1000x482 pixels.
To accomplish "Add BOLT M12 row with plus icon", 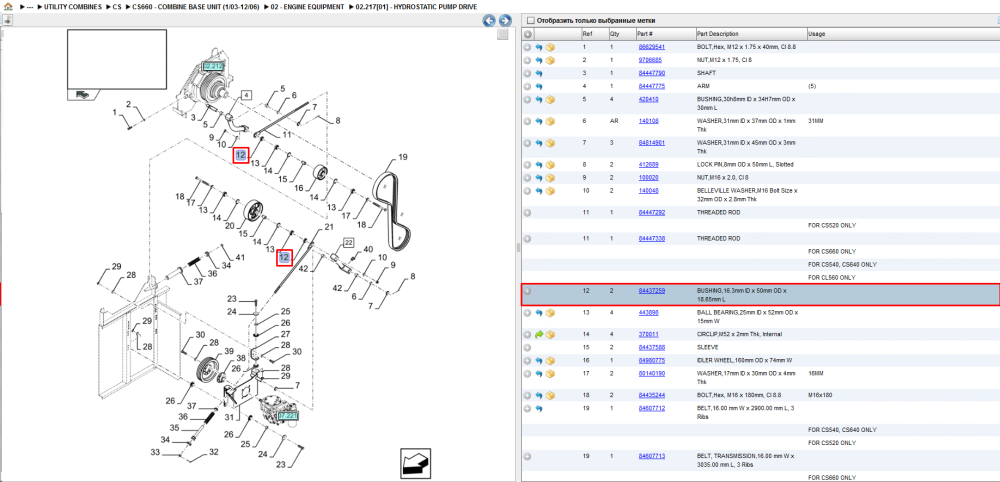I will [527, 47].
